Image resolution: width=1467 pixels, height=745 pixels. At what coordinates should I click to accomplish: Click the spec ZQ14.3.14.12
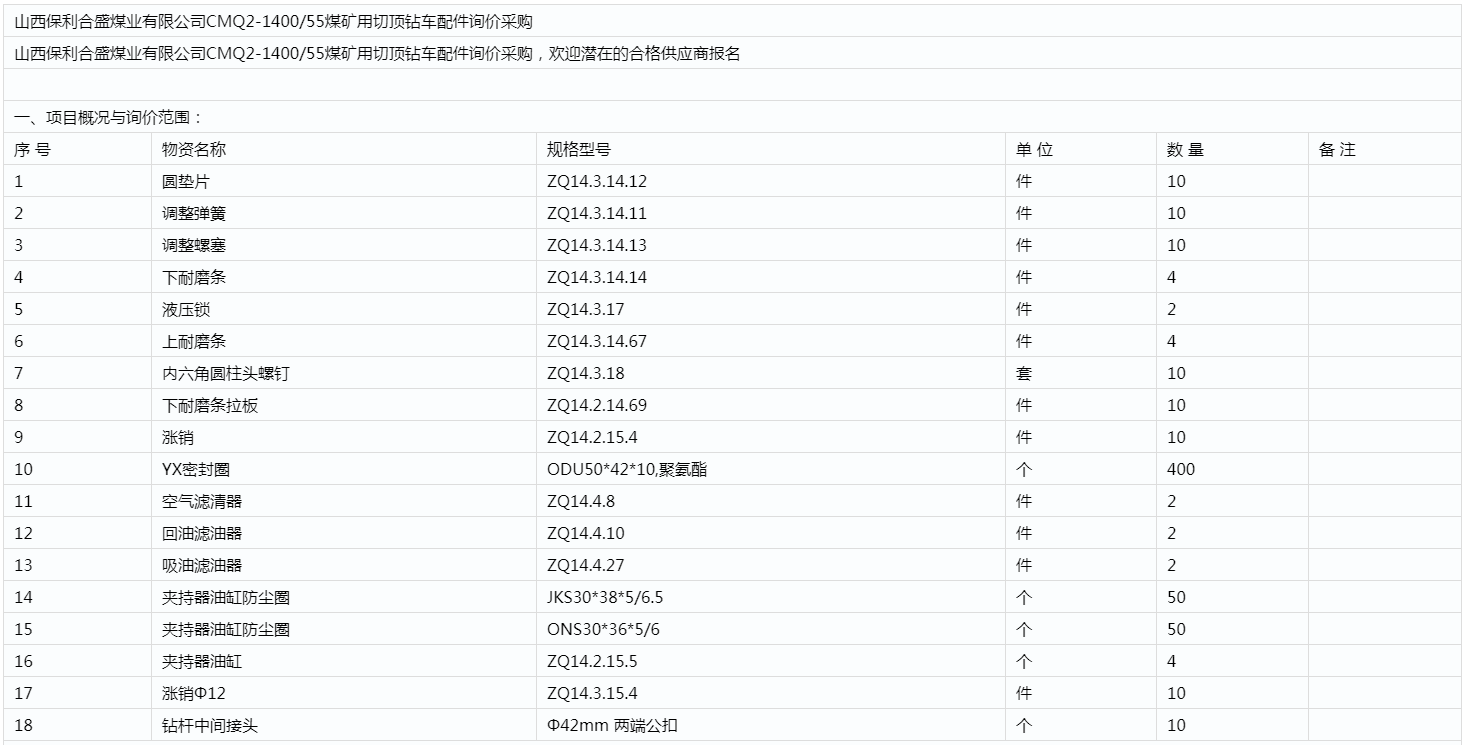pos(597,182)
